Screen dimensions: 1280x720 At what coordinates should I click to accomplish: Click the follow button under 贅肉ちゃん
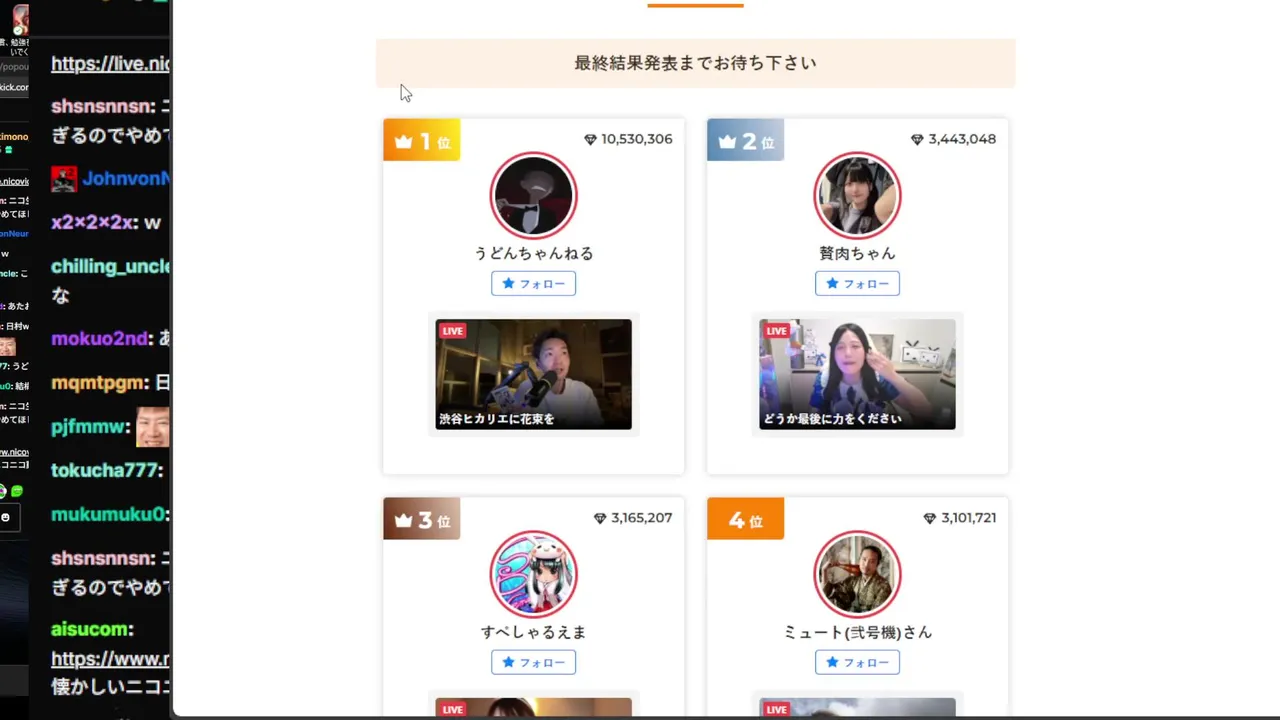tap(857, 283)
